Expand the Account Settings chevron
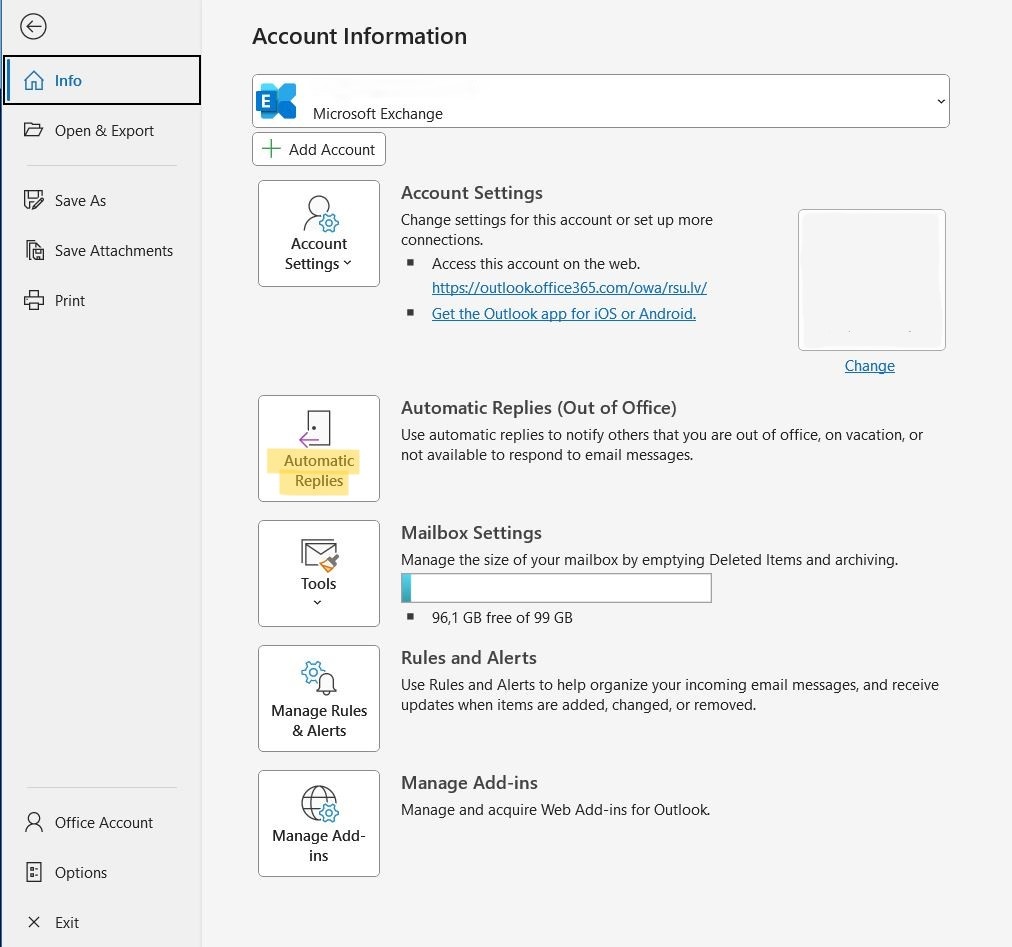This screenshot has height=947, width=1012. point(347,263)
